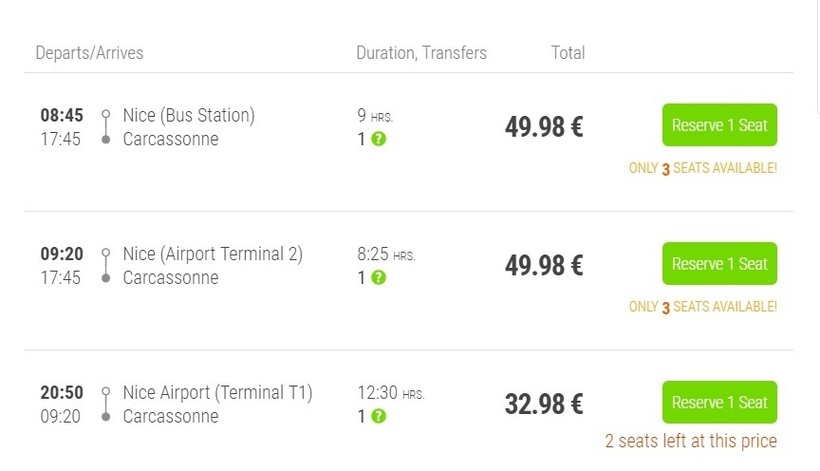Viewport: 820px width, 471px height.
Task: Reserve 1 seat on the 09:20 departure
Action: 720,263
